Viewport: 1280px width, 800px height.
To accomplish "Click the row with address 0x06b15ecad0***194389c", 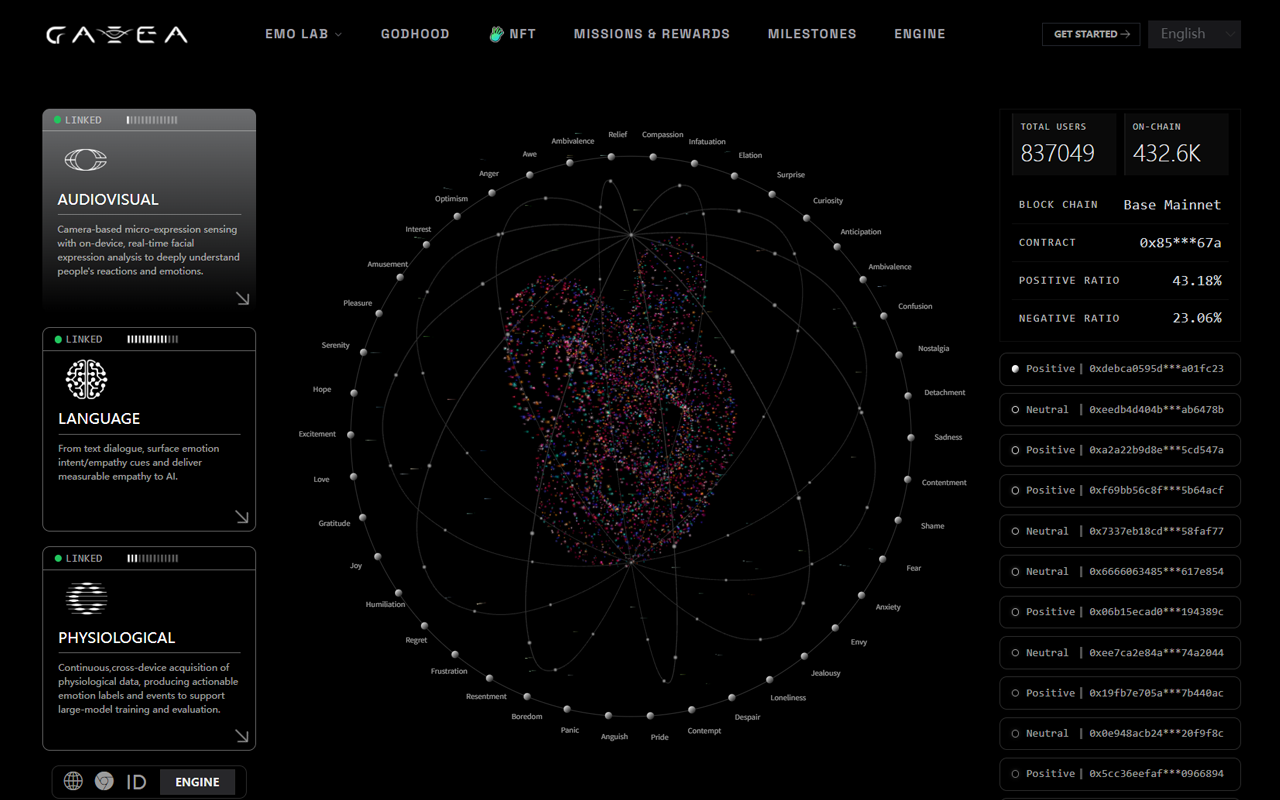I will click(1120, 612).
